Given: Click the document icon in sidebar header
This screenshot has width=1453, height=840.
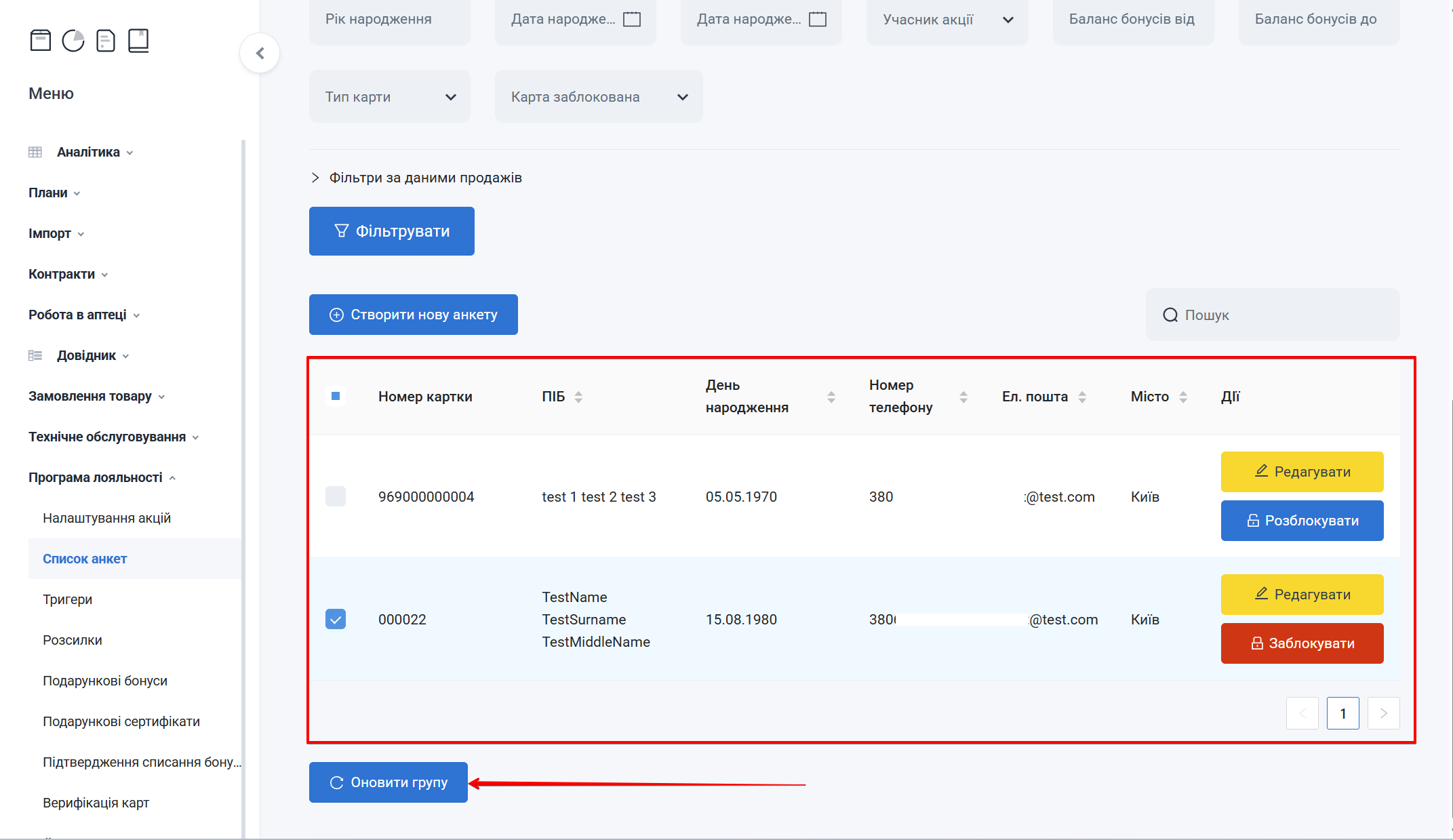Looking at the screenshot, I should [x=106, y=41].
